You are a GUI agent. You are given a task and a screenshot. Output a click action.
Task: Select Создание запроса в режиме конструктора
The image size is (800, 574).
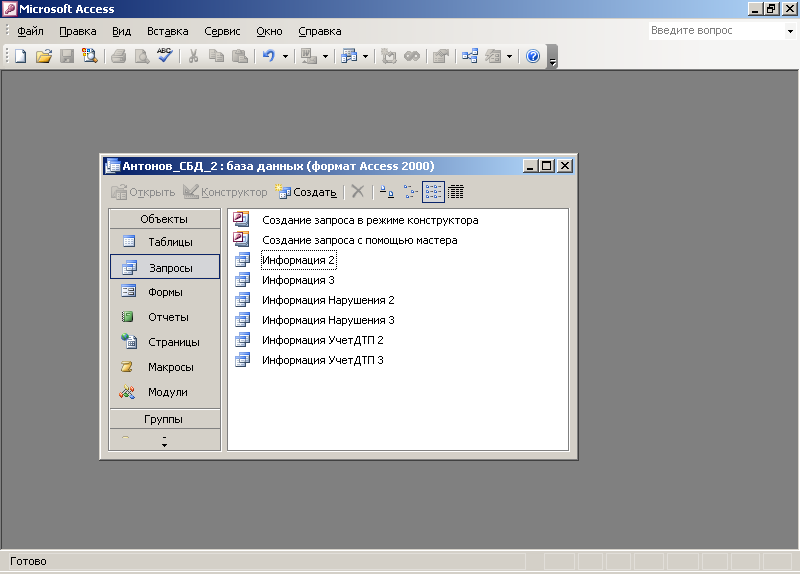coord(356,220)
